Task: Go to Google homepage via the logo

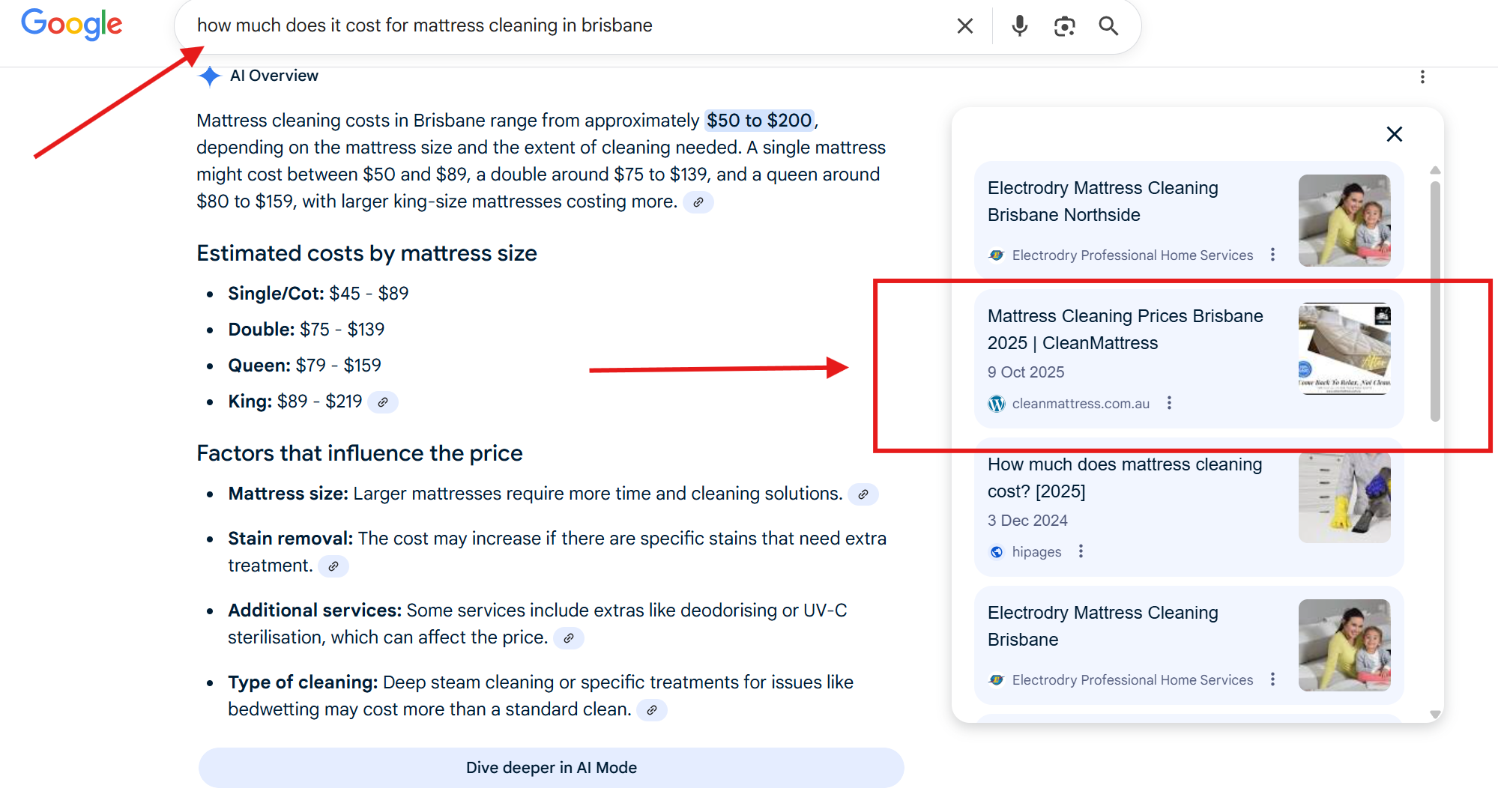Action: [71, 25]
